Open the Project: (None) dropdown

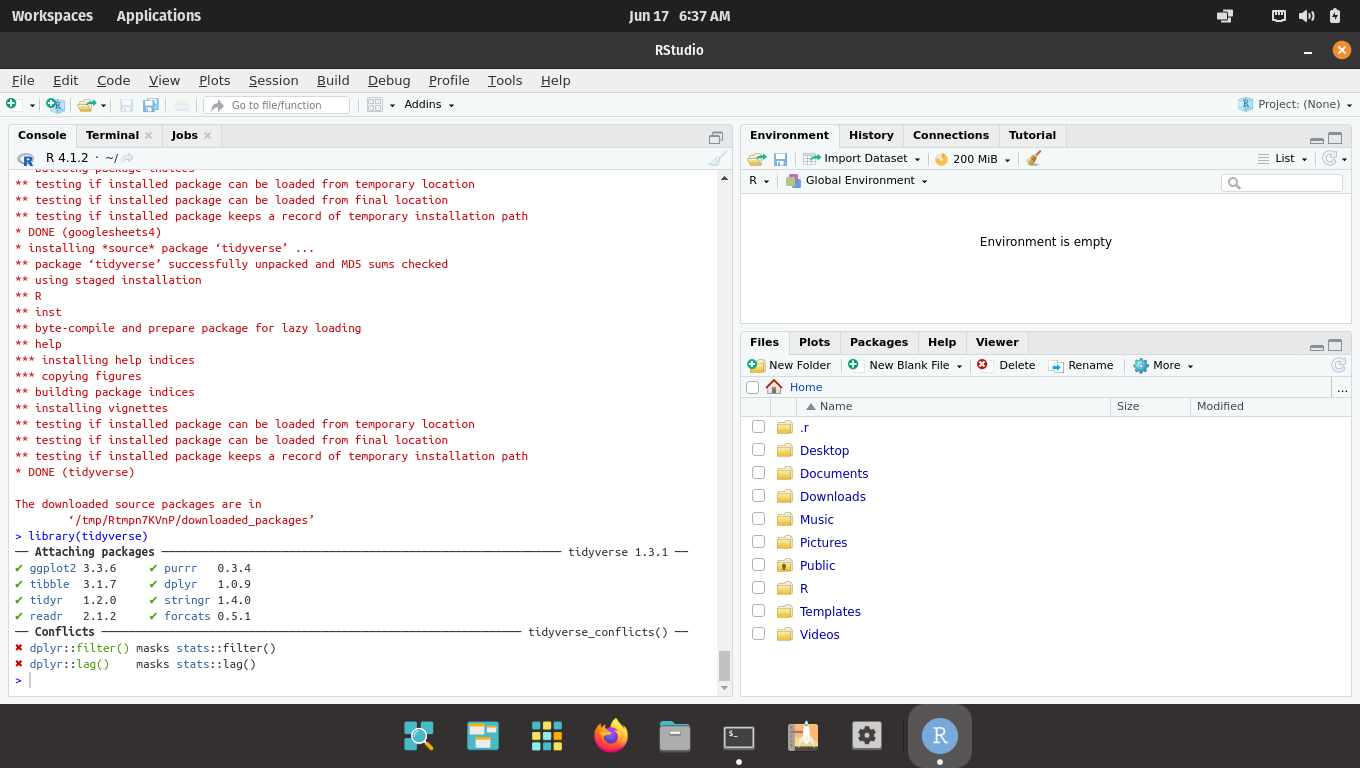coord(1296,105)
